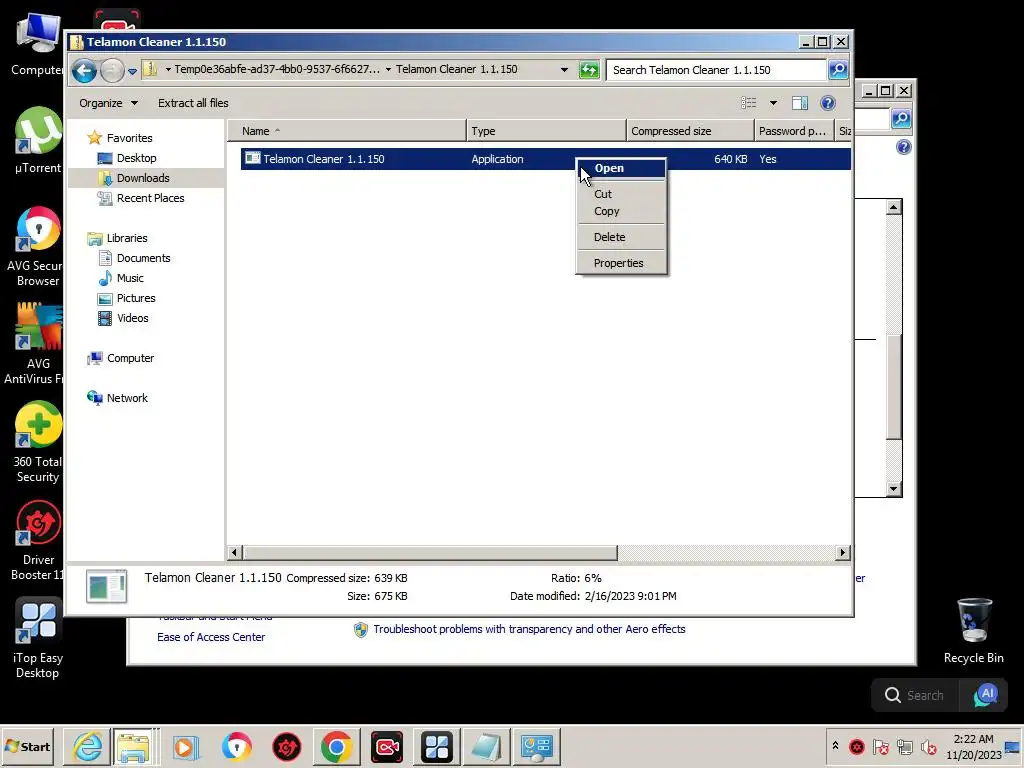The height and width of the screenshot is (768, 1024).
Task: Open Recent Places in navigation pane
Action: 150,199
